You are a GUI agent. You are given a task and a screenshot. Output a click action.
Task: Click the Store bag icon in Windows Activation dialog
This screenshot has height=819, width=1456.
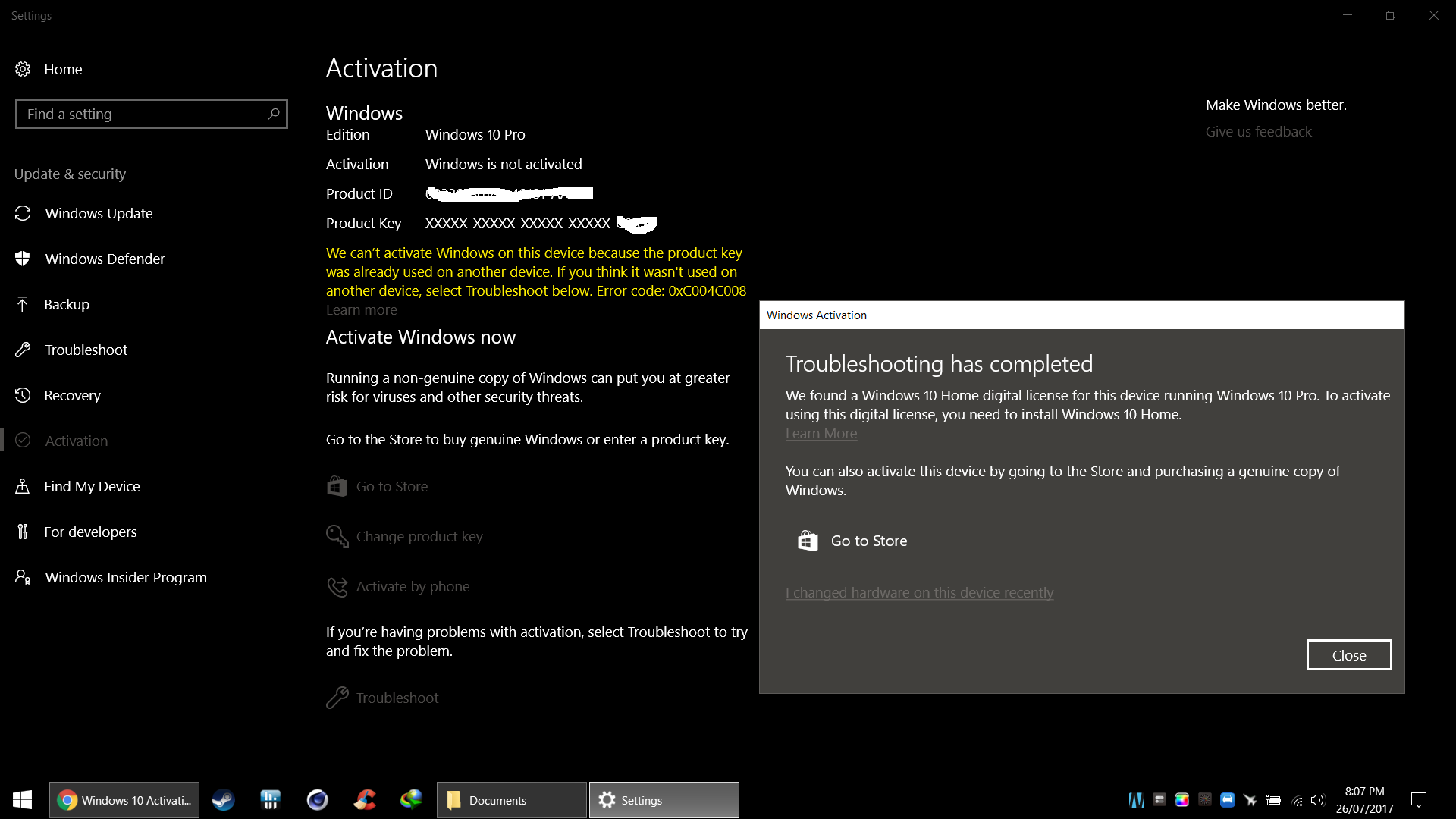click(x=808, y=541)
